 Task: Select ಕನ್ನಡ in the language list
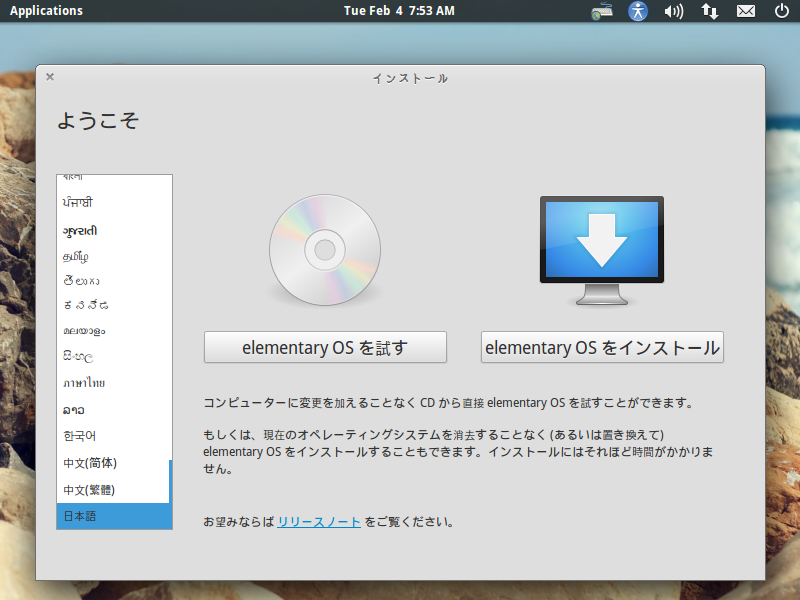(x=113, y=305)
